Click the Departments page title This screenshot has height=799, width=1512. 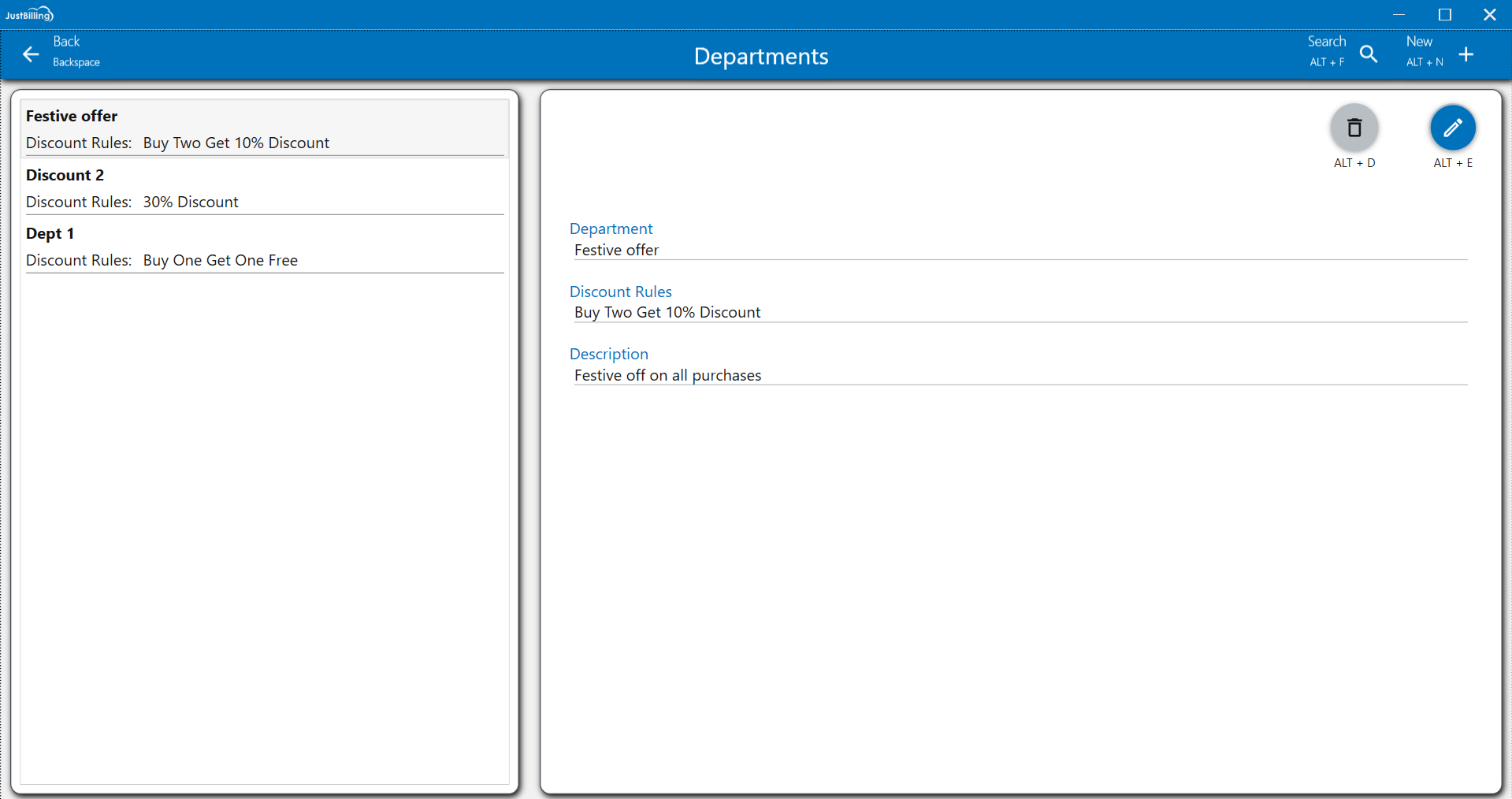click(x=760, y=57)
